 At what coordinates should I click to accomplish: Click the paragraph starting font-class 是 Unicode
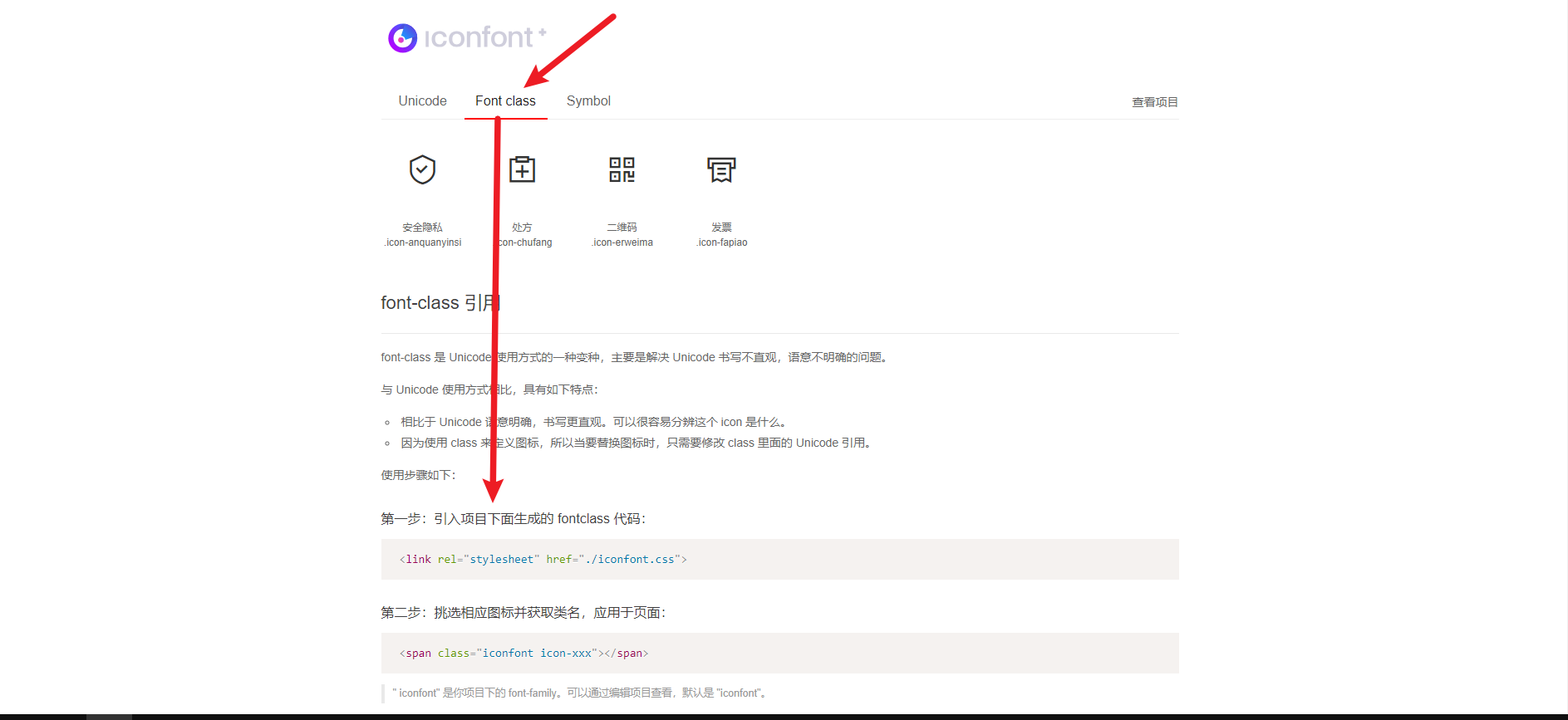636,357
